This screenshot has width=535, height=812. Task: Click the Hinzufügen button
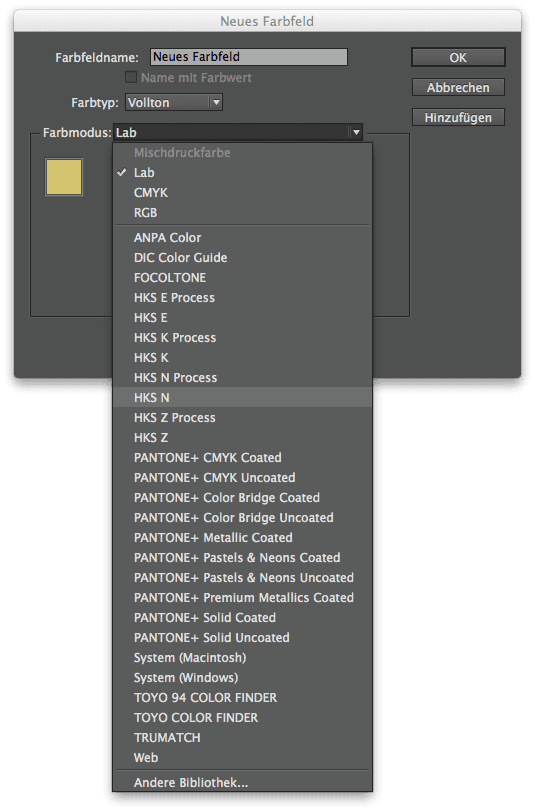(458, 118)
